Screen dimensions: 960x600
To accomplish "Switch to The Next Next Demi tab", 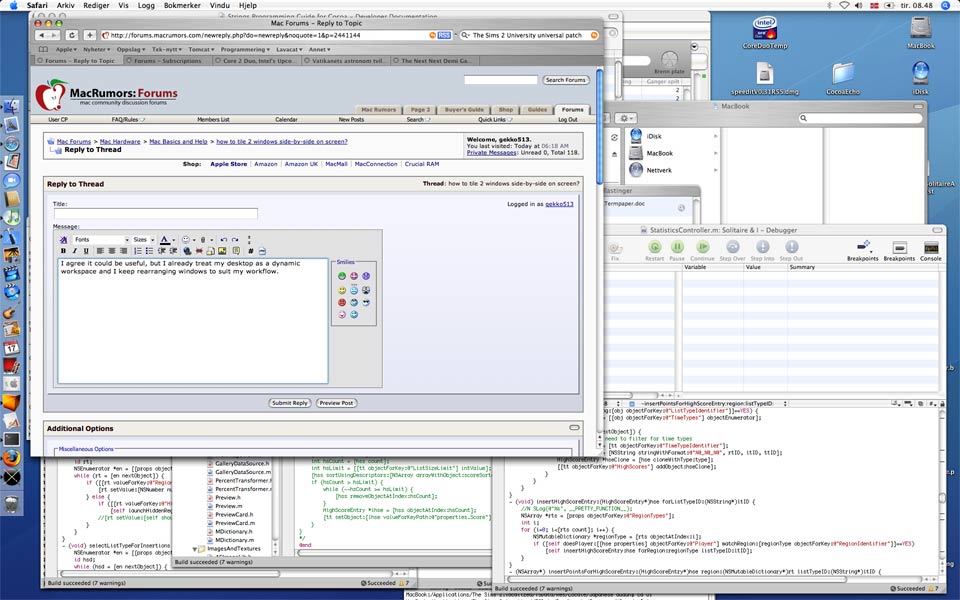I will tap(434, 61).
